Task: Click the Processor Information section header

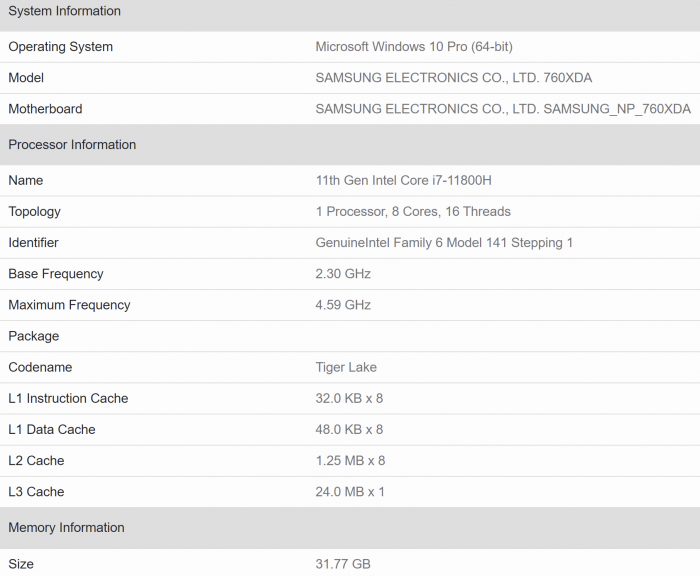Action: click(x=72, y=145)
